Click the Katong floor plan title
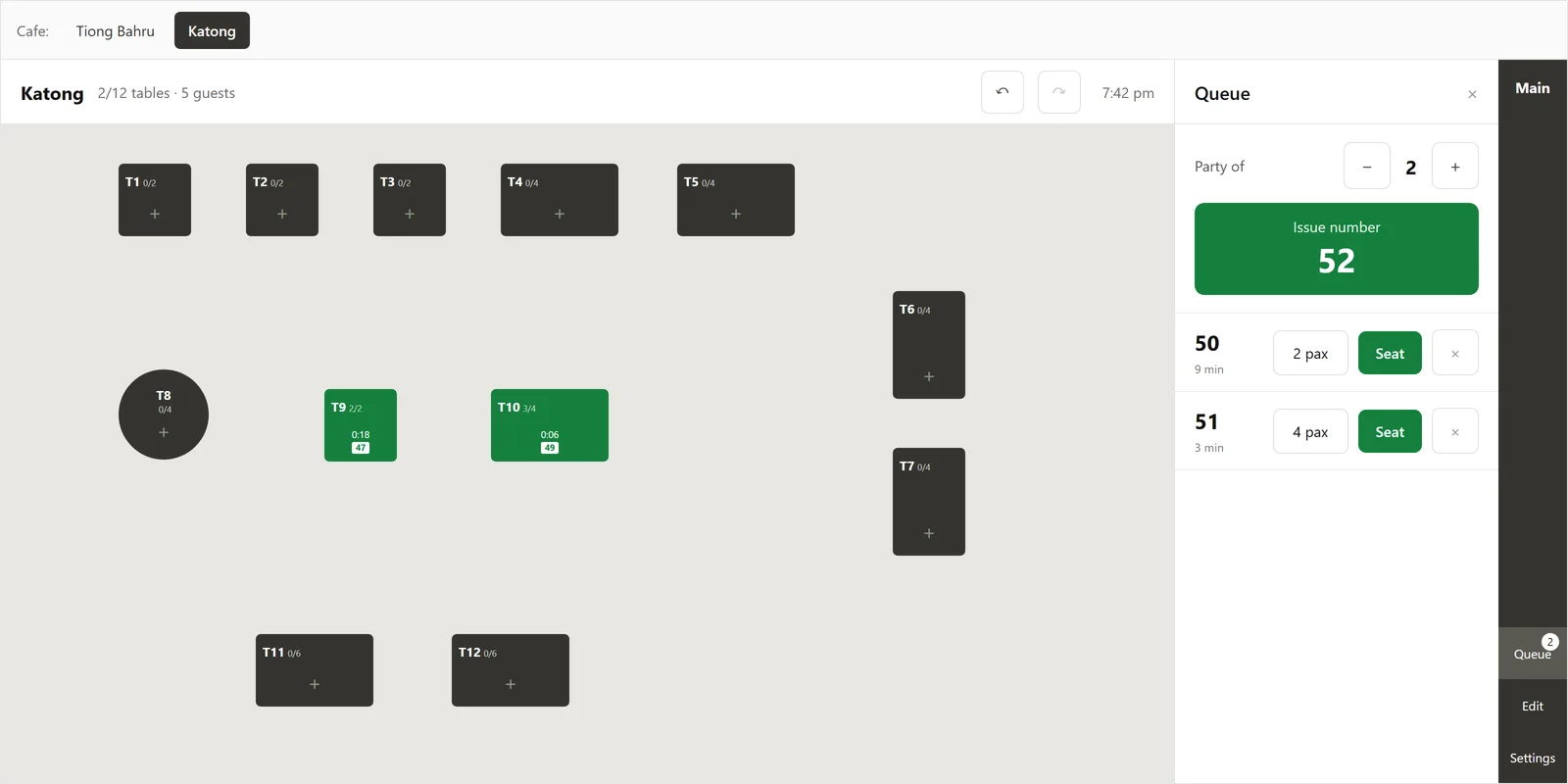1568x784 pixels. pyautogui.click(x=52, y=93)
